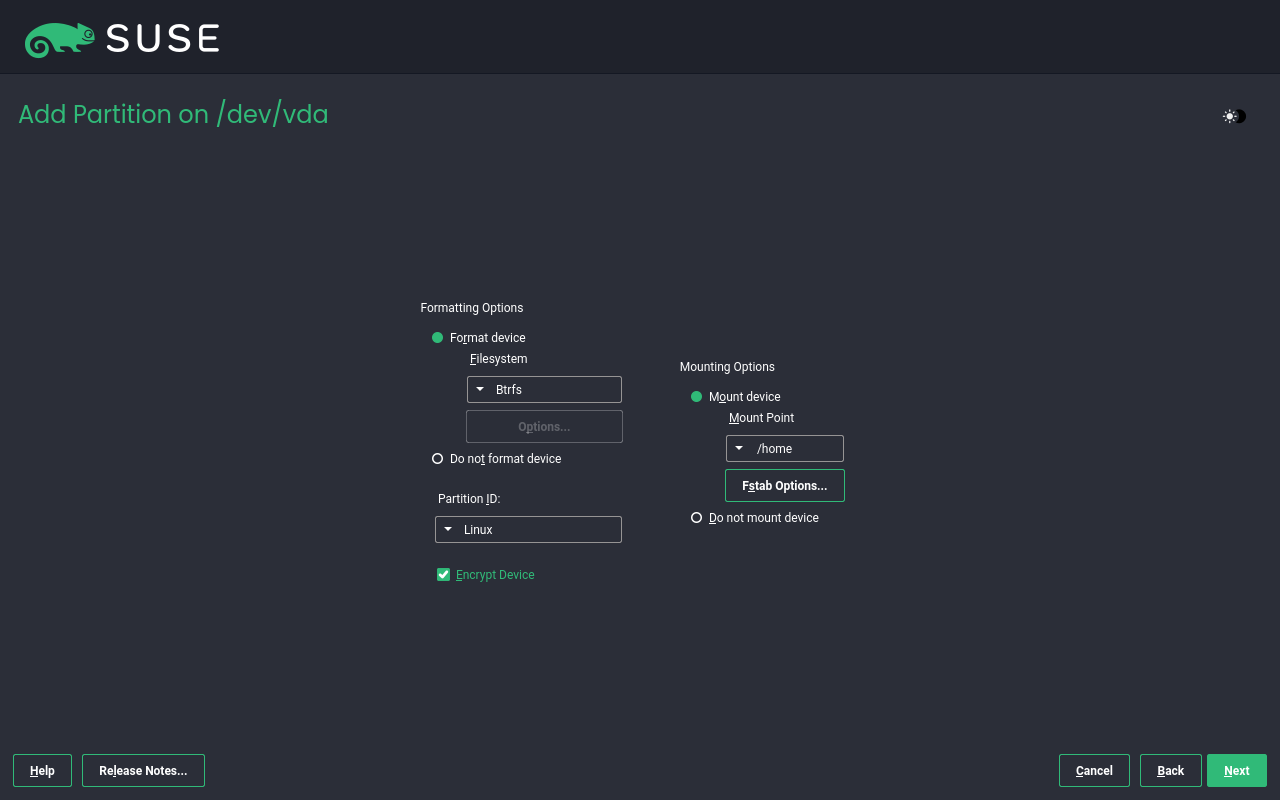
Task: Open Fstab Options...
Action: (784, 486)
